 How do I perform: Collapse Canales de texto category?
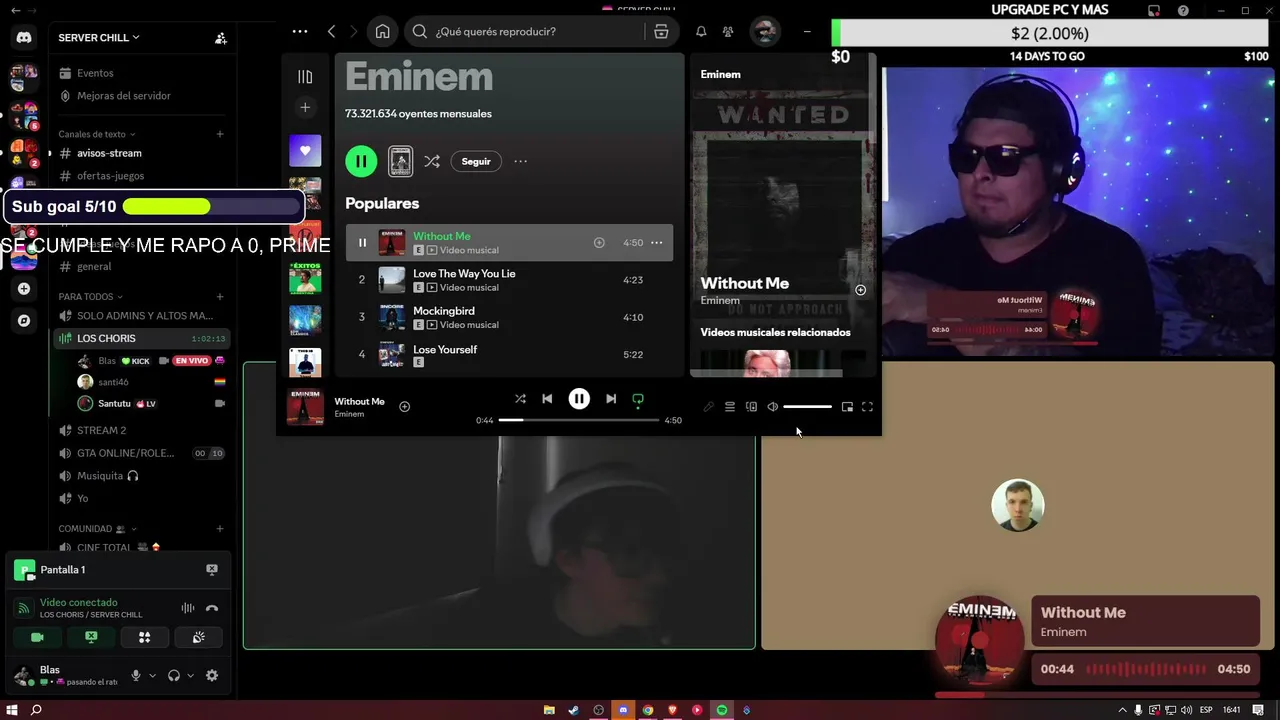(97, 134)
